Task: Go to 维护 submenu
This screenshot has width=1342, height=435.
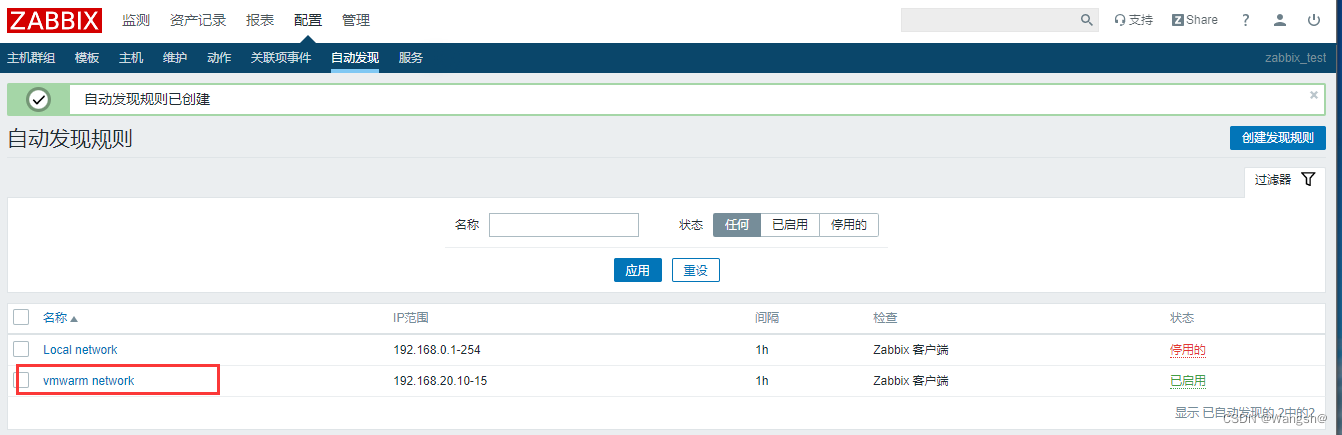Action: [175, 58]
